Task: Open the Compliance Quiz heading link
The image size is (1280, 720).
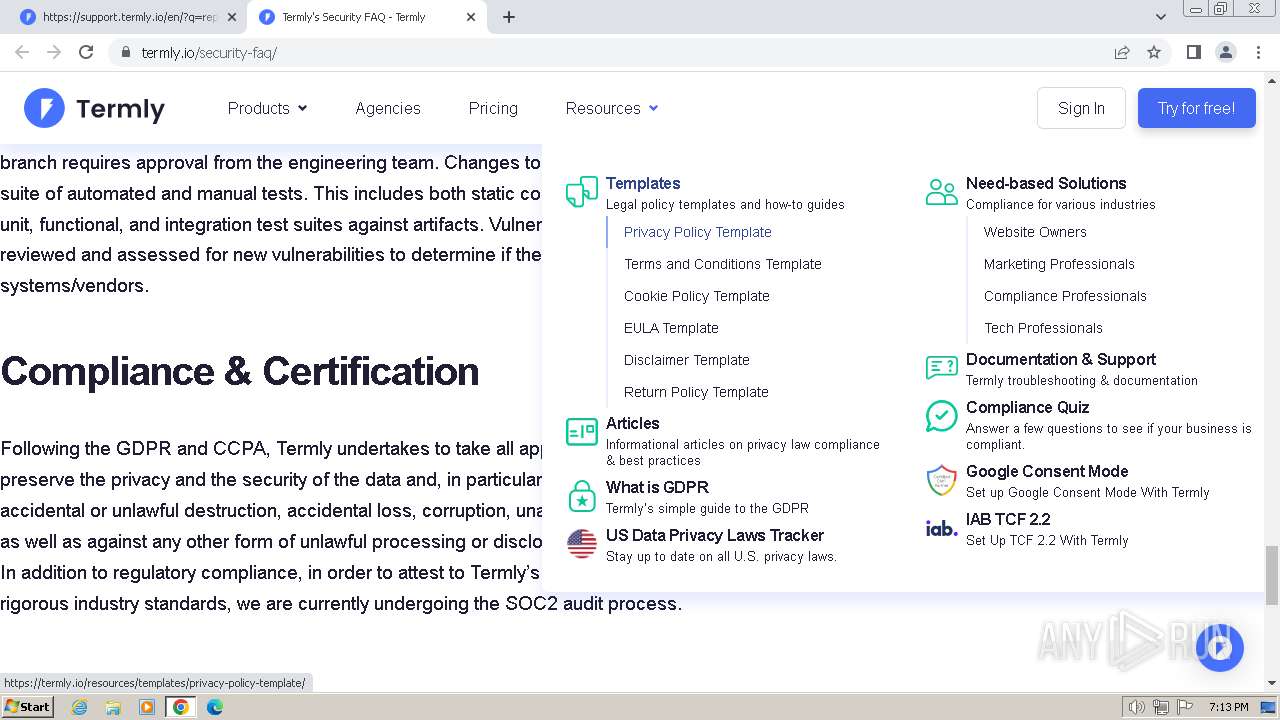Action: [1027, 407]
